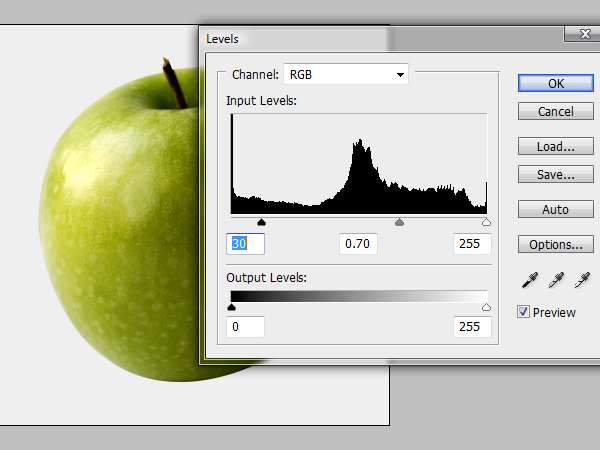The image size is (600, 450).
Task: Select the black point eyedropper
Action: point(530,280)
